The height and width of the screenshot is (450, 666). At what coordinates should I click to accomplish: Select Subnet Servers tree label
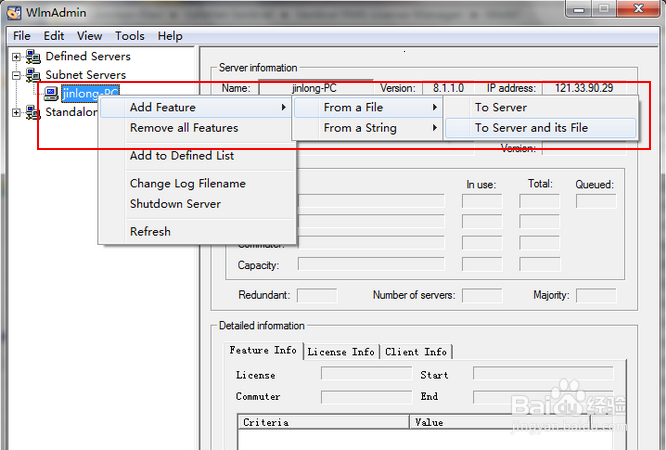[x=86, y=75]
